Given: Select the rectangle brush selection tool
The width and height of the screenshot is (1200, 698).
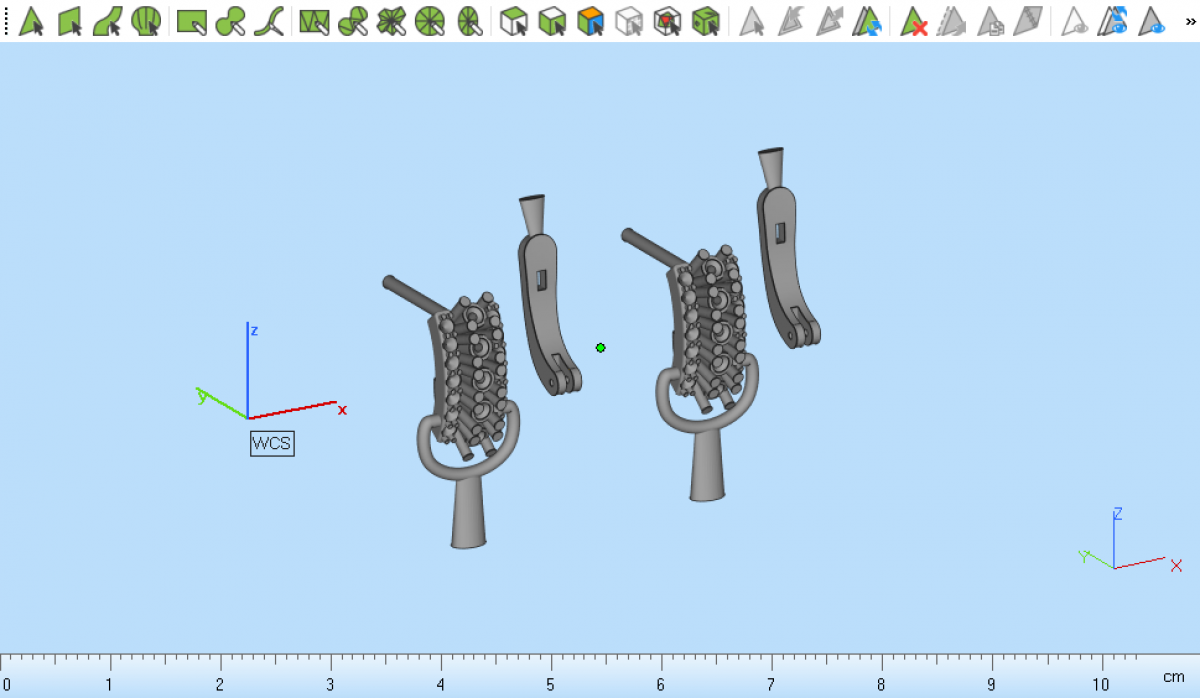Looking at the screenshot, I should (x=191, y=21).
